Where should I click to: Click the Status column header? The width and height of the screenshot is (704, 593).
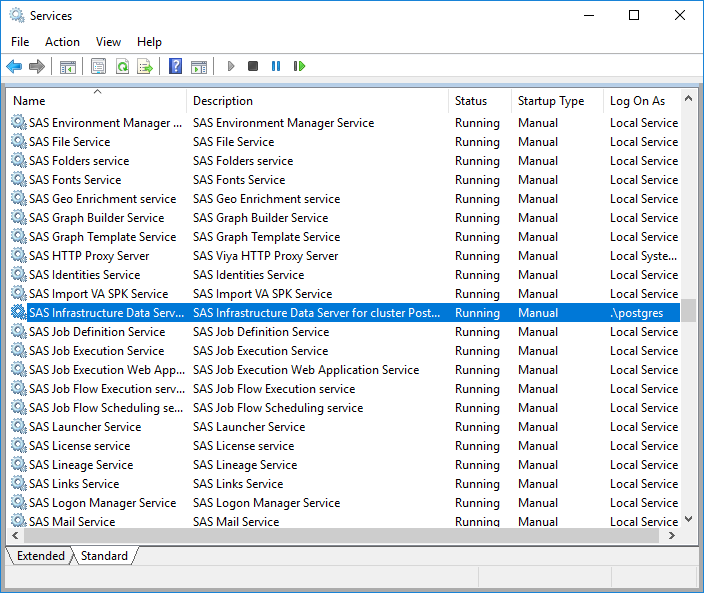(471, 101)
